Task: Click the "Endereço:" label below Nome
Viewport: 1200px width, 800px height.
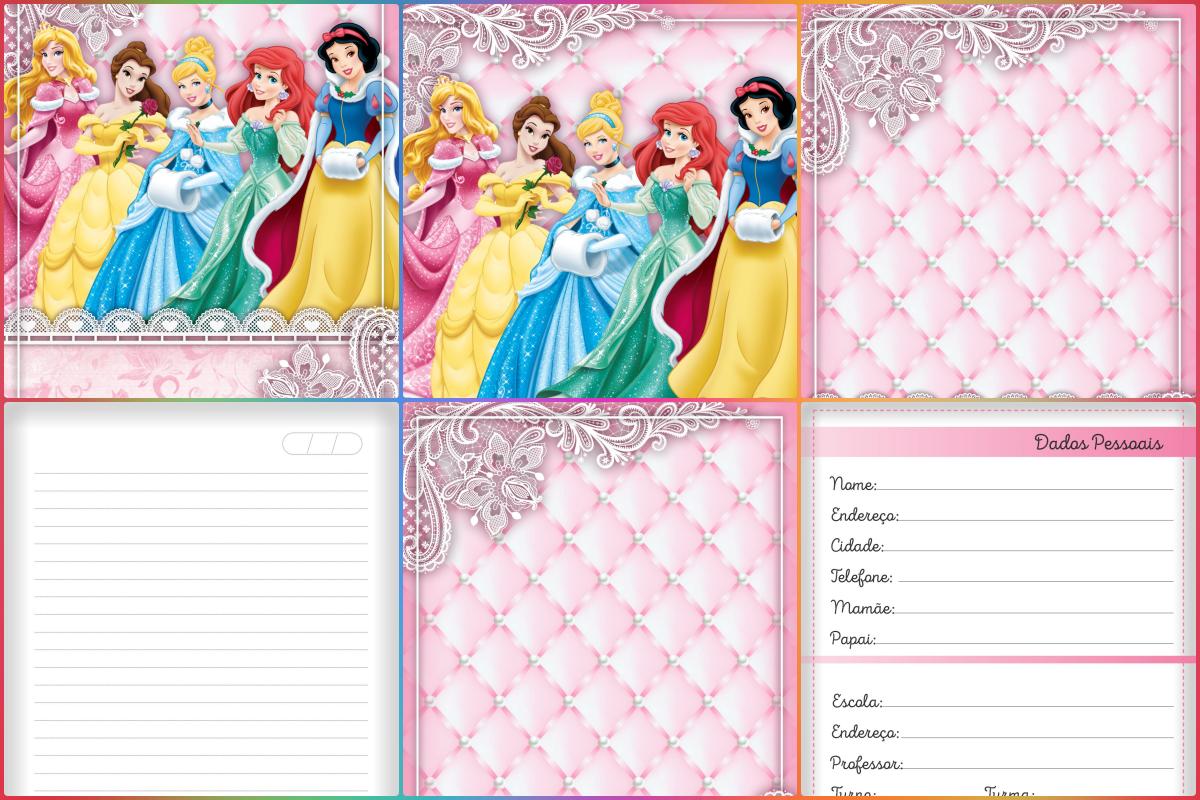Action: coord(864,516)
